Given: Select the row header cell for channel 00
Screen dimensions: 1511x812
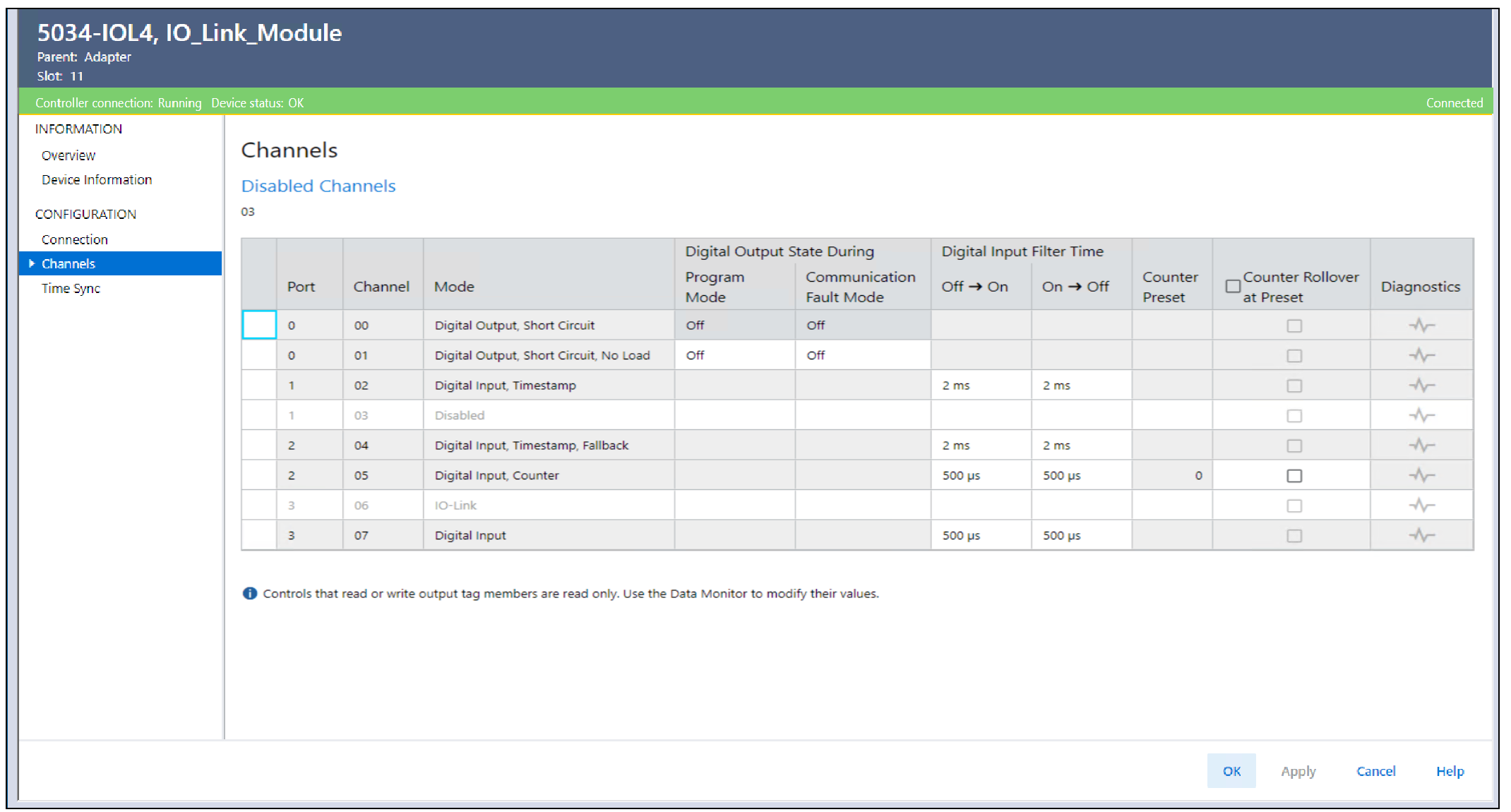Looking at the screenshot, I should pyautogui.click(x=259, y=325).
